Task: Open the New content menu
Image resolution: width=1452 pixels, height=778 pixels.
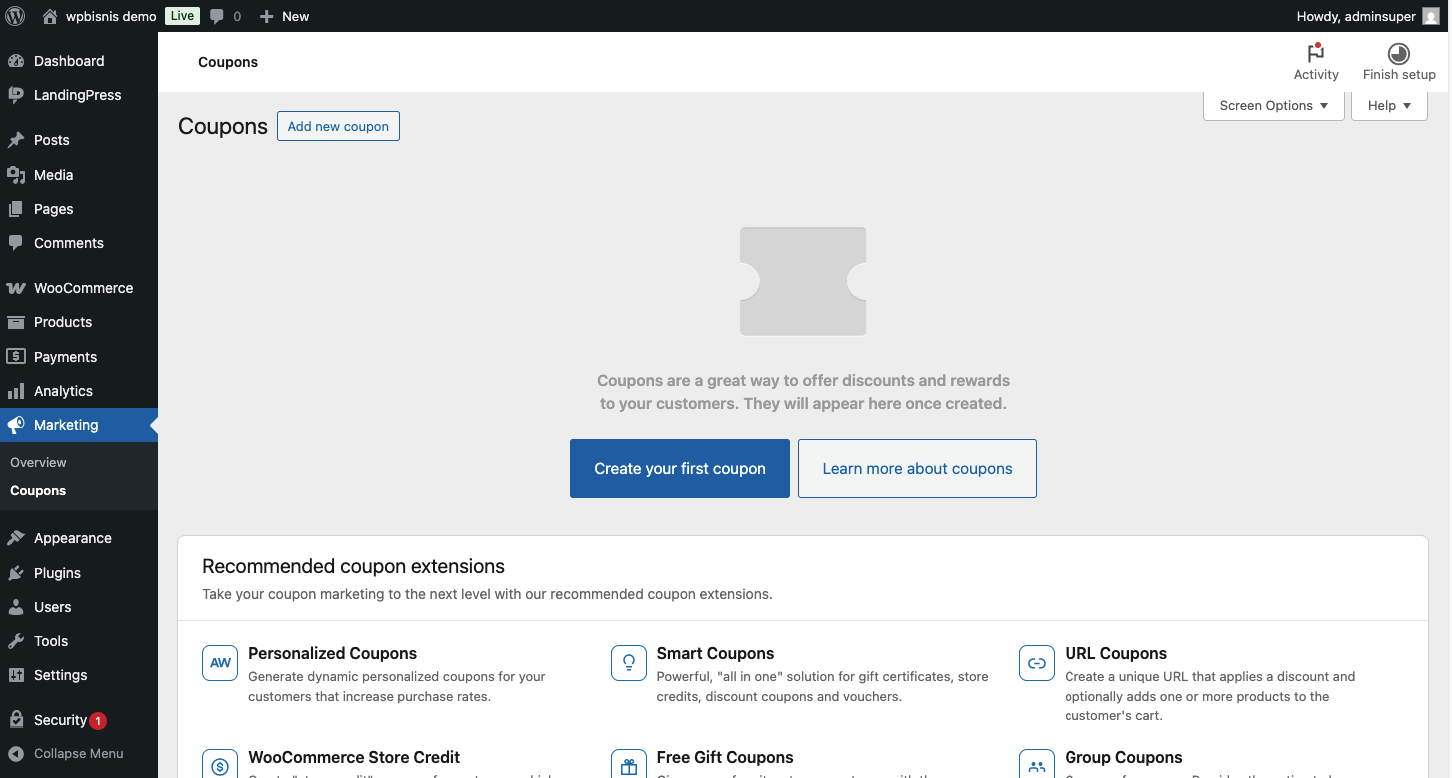Action: coord(284,16)
